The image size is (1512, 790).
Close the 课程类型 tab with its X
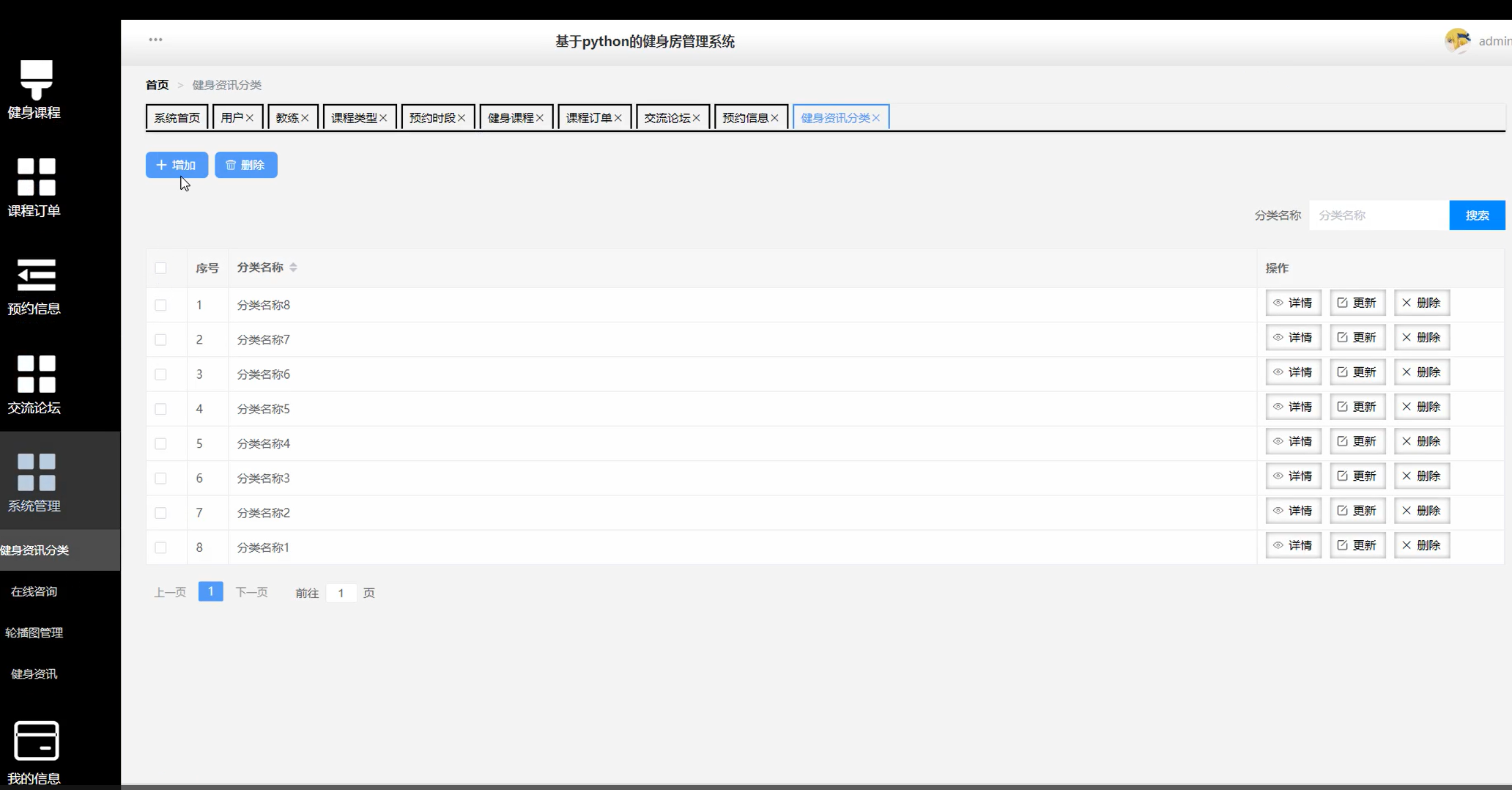[383, 118]
